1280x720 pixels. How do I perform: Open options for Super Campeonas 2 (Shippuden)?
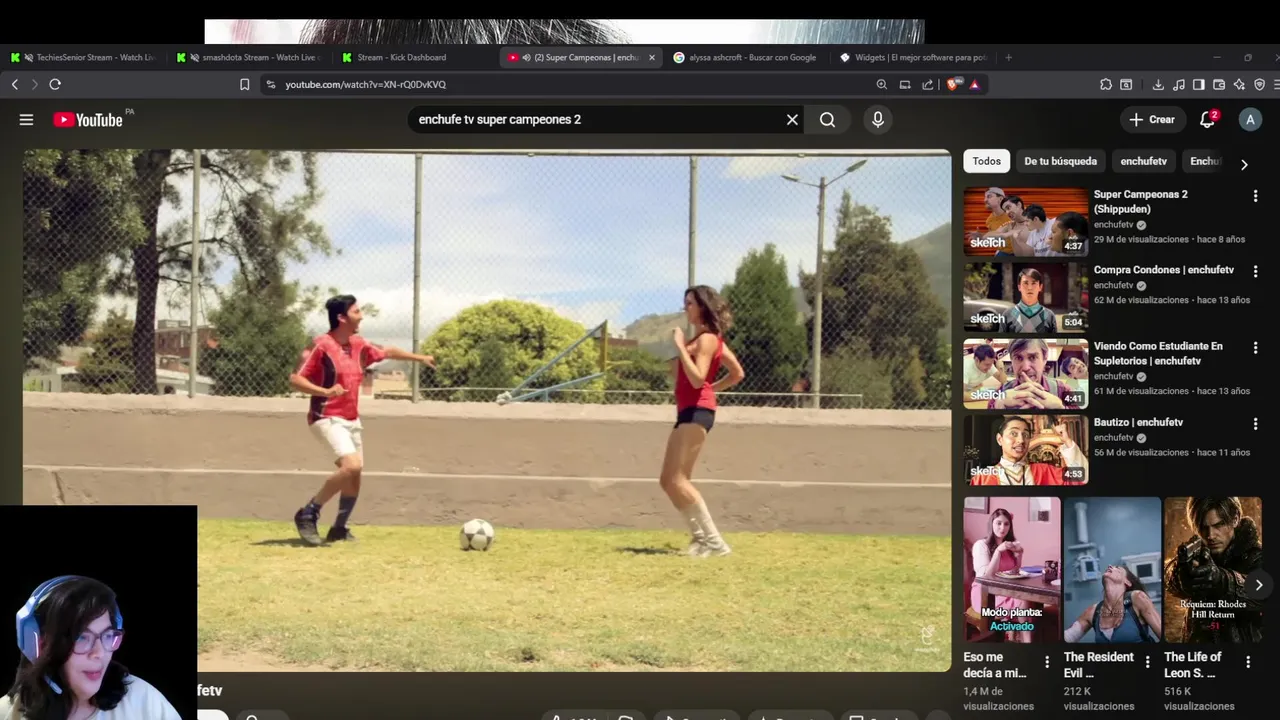pyautogui.click(x=1255, y=196)
